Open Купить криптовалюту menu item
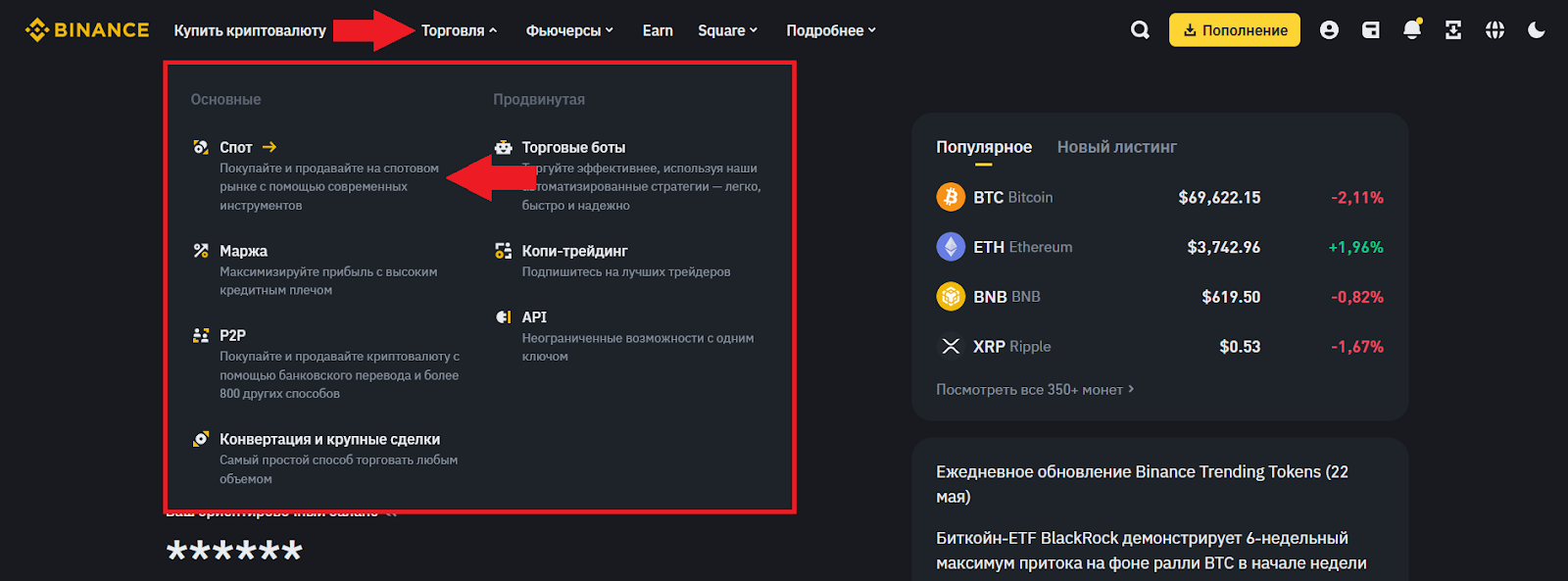The height and width of the screenshot is (581, 1568). click(x=250, y=30)
